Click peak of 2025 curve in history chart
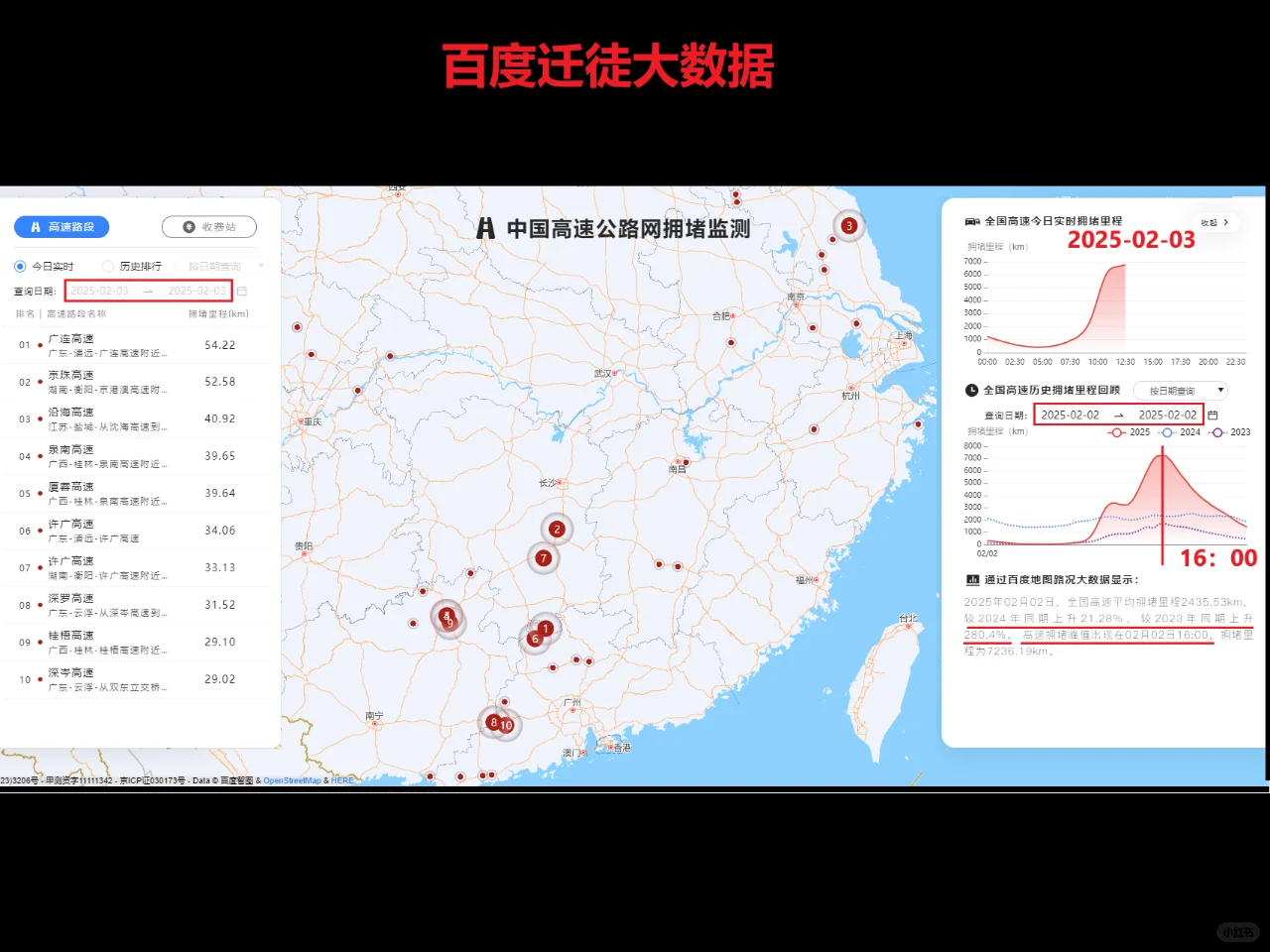 click(1162, 454)
